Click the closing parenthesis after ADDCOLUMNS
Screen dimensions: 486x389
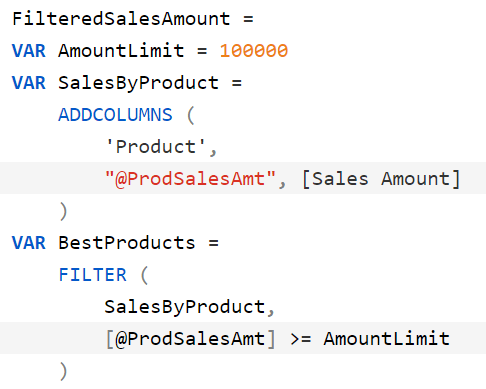[63, 211]
